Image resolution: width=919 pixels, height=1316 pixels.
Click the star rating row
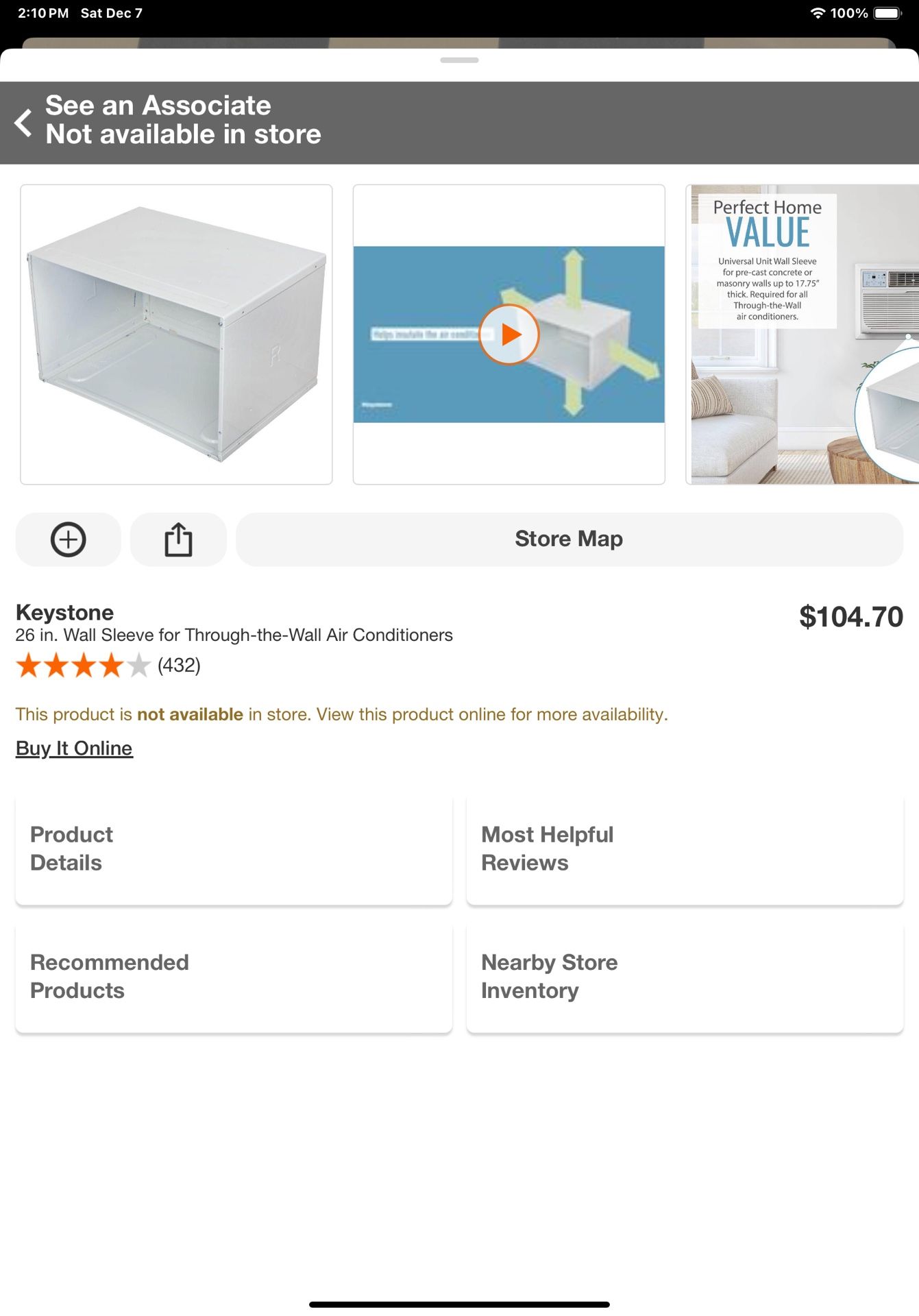tap(83, 666)
